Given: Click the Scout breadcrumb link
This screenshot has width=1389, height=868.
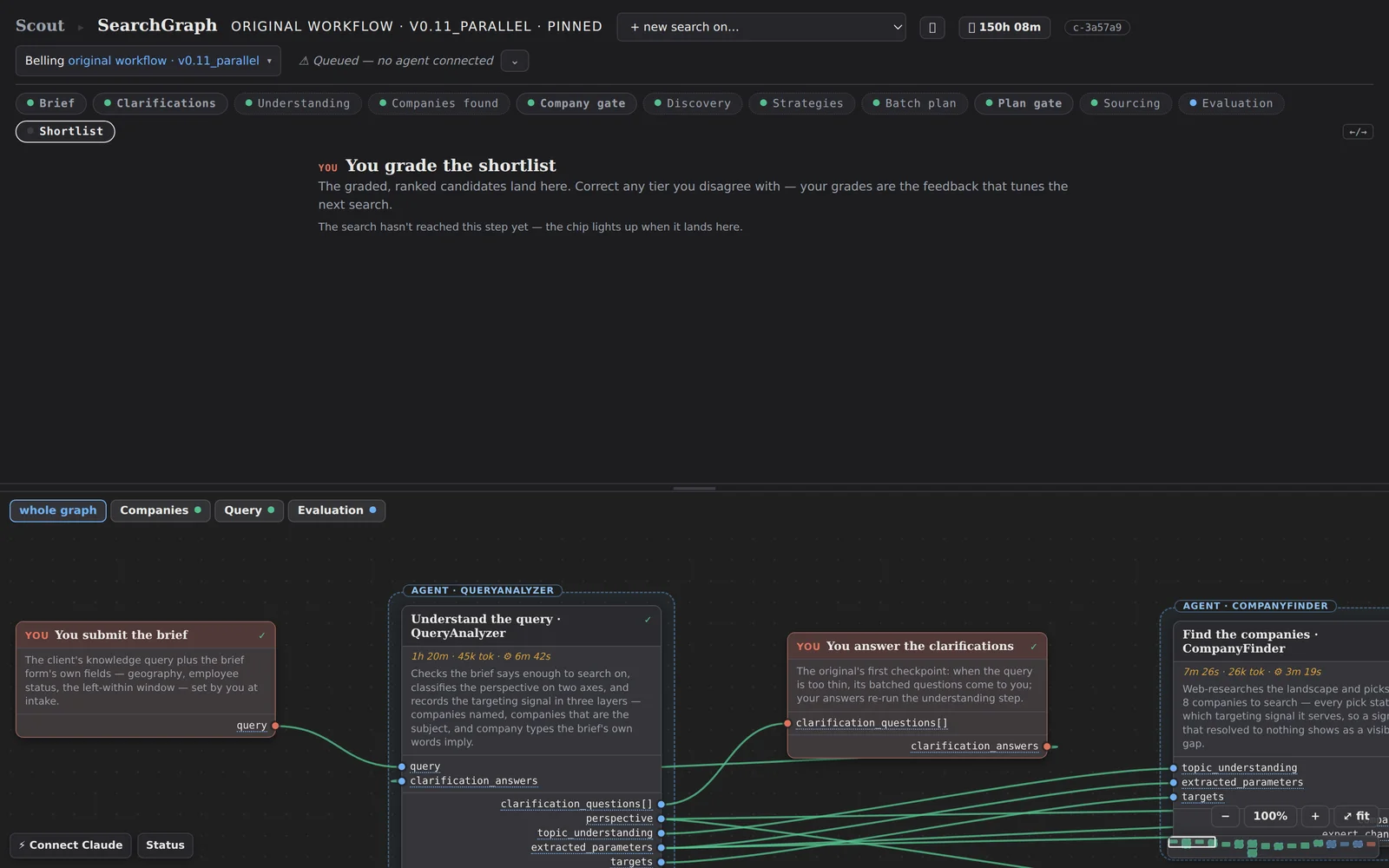Looking at the screenshot, I should 40,25.
